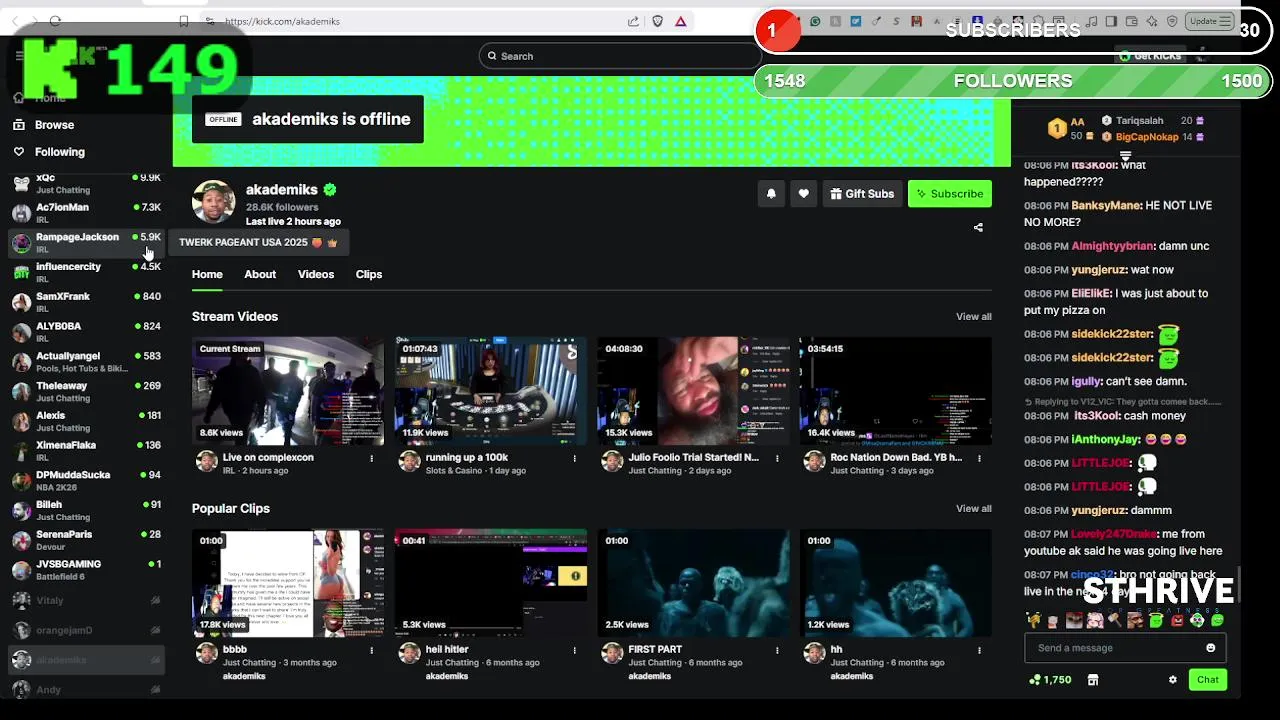
Task: Open options menu for hh clip
Action: 979,650
